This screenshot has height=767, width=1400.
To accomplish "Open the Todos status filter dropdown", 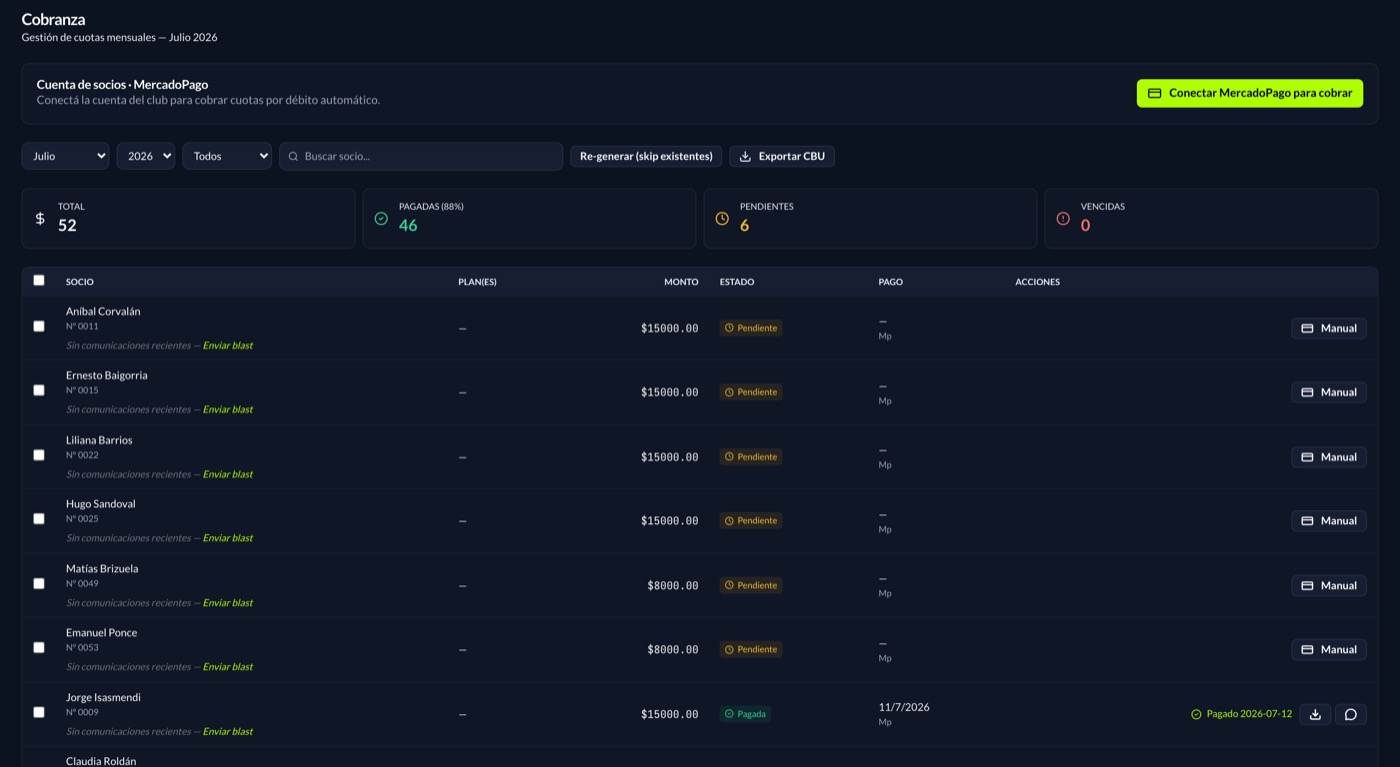I will pyautogui.click(x=227, y=156).
